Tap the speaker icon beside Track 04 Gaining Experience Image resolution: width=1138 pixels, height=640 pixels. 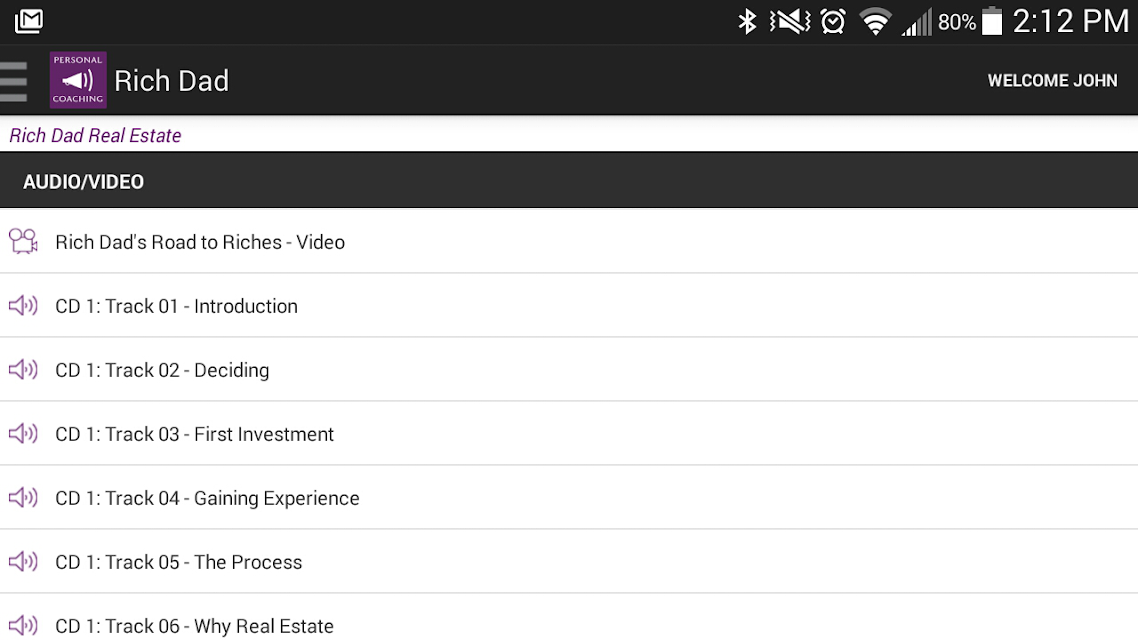(x=23, y=497)
